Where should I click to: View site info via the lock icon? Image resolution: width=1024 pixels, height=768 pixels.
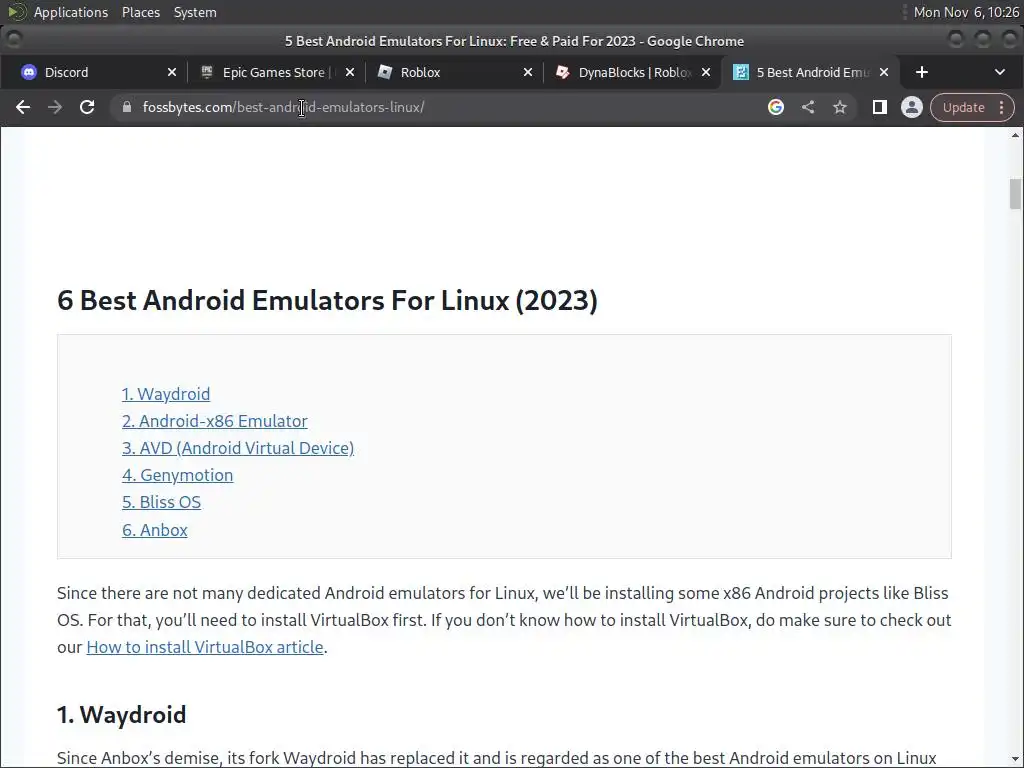pyautogui.click(x=127, y=107)
